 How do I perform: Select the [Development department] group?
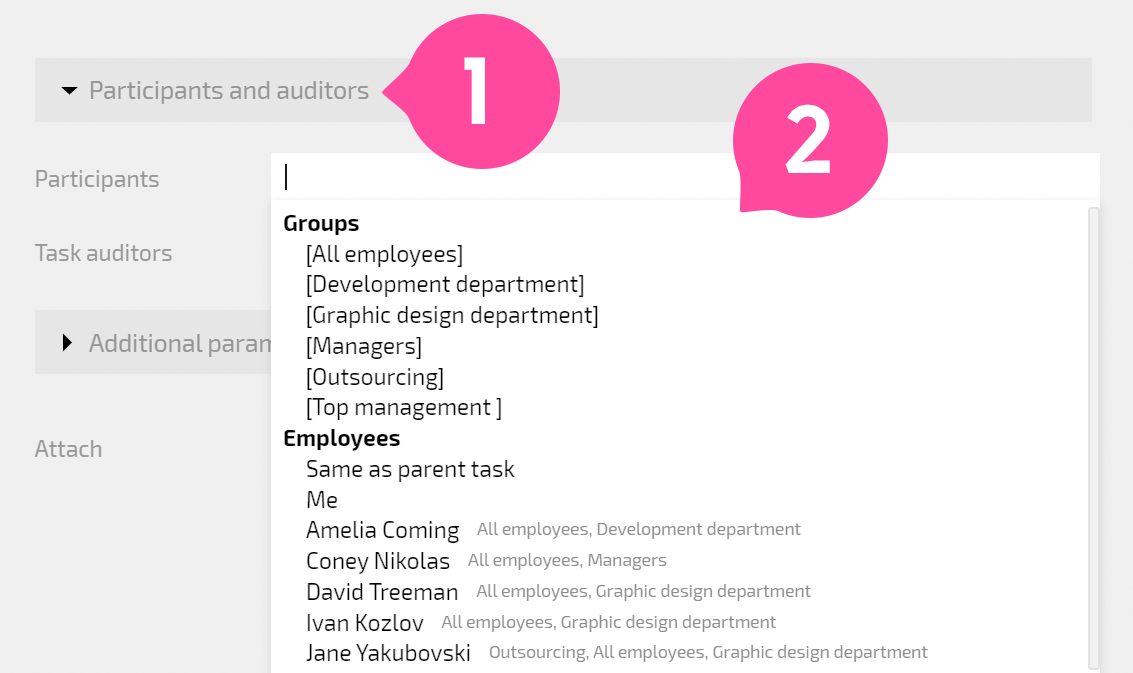pos(445,285)
